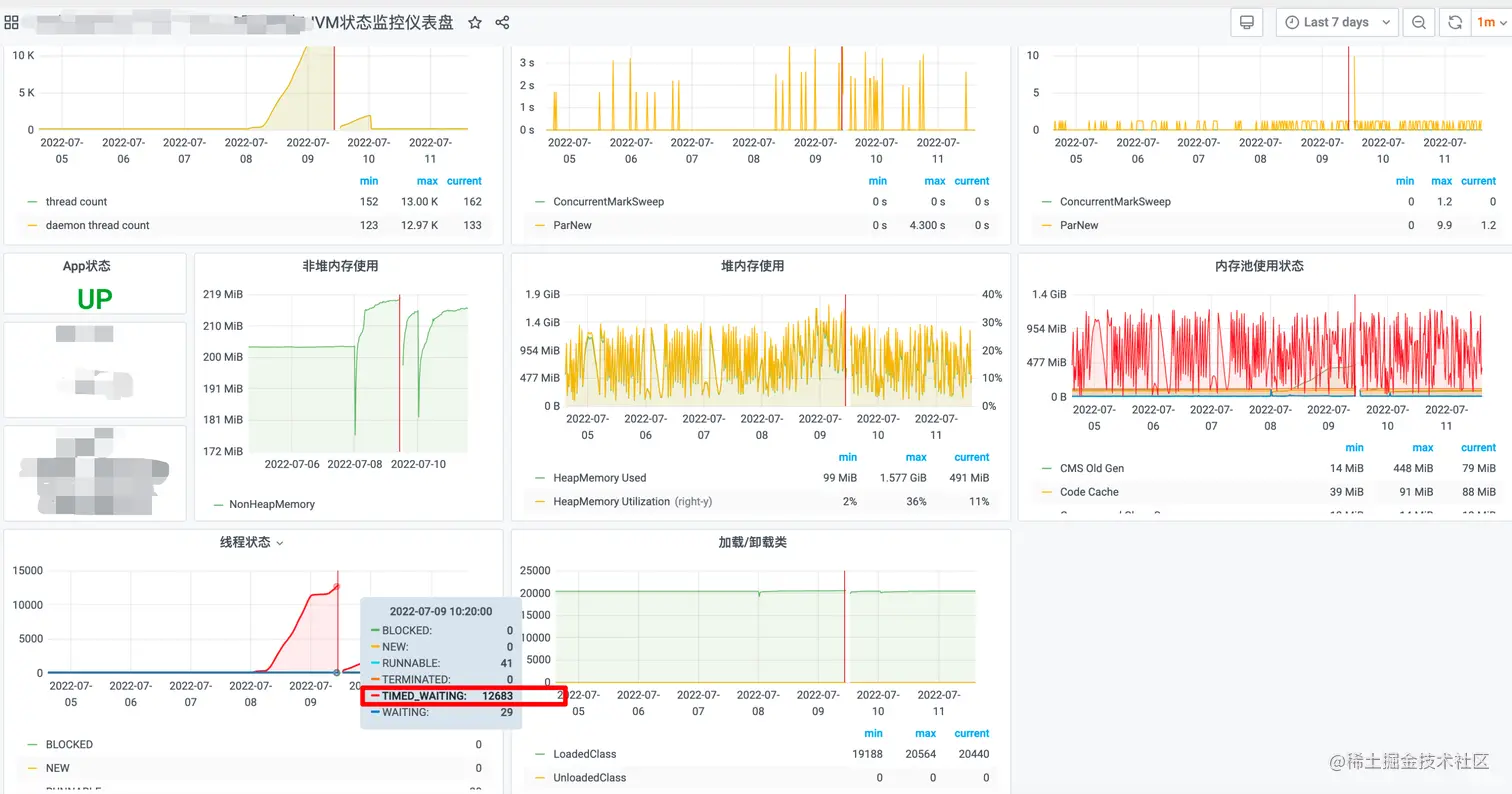Switch to TV cycle view mode

coord(1246,22)
